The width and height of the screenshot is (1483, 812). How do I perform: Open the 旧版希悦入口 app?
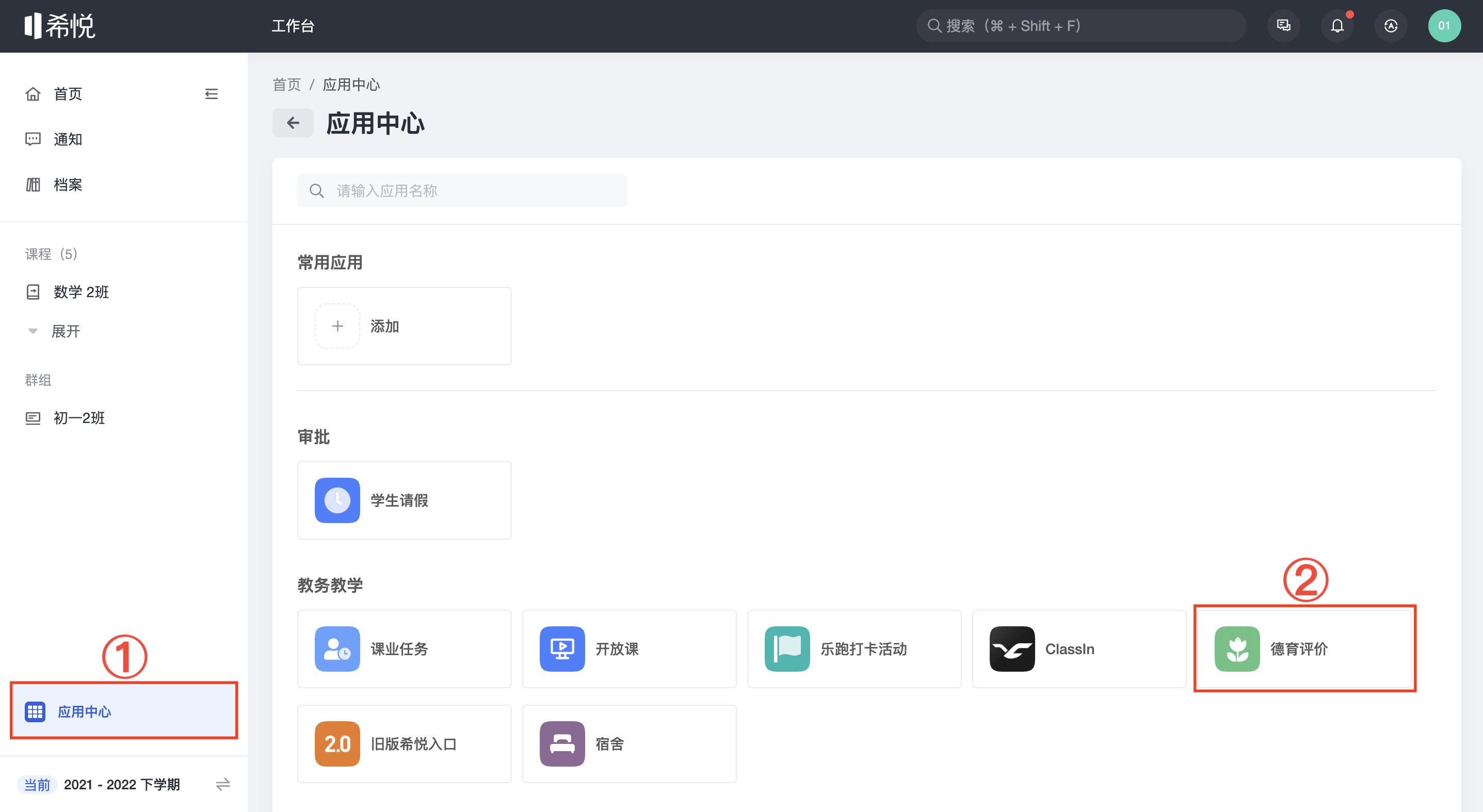click(404, 744)
